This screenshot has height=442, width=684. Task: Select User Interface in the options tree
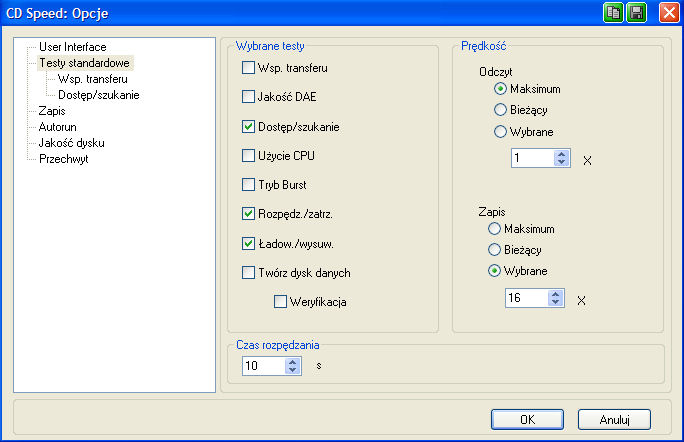[x=72, y=47]
